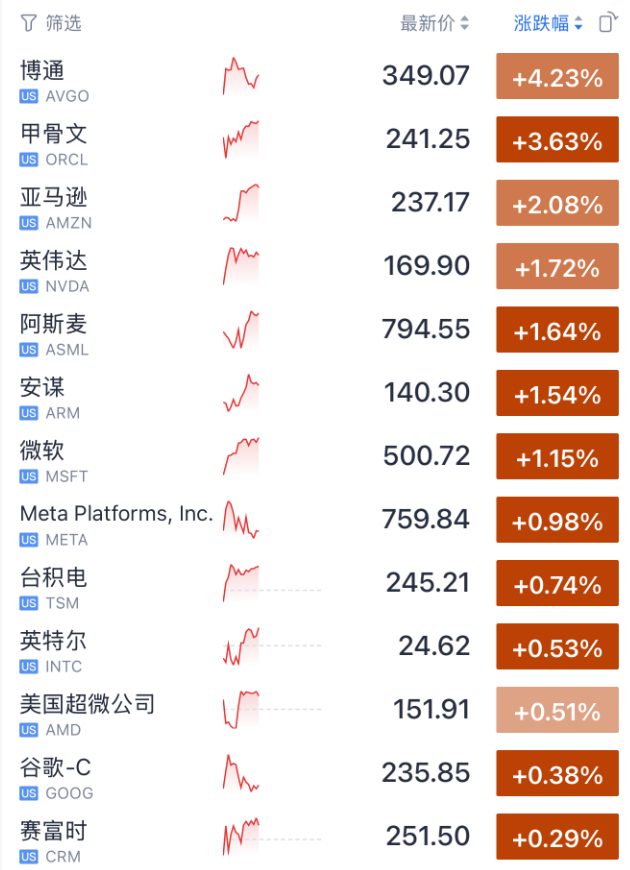Viewport: 630px width, 870px height.
Task: Open AVGO mini trend chart
Action: pos(241,76)
